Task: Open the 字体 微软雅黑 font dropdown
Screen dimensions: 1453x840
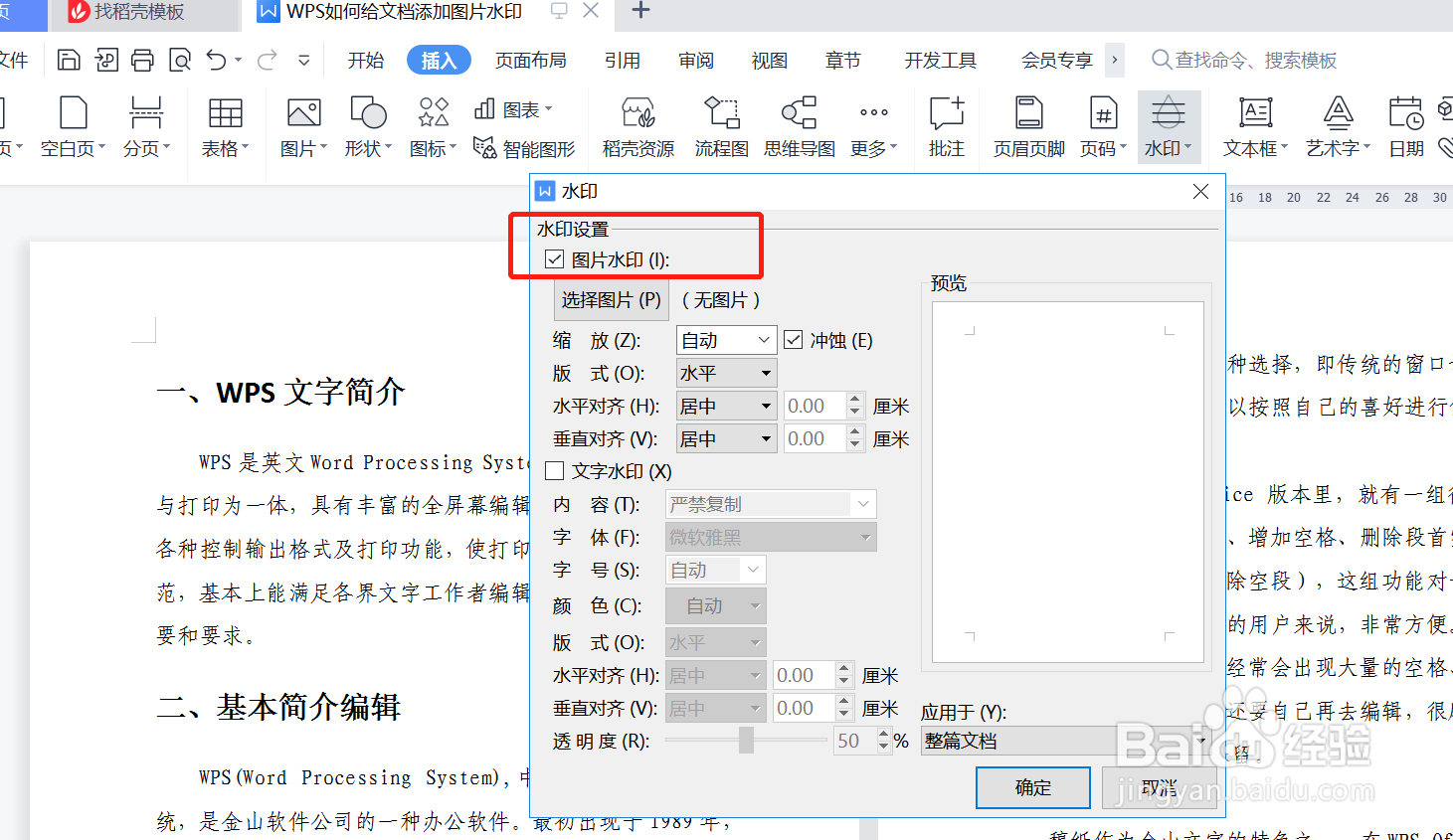Action: click(771, 537)
